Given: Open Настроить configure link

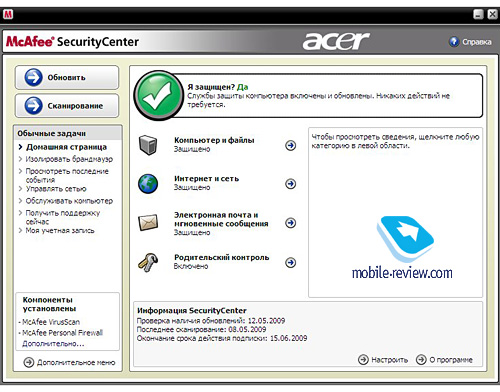Looking at the screenshot, I should (389, 360).
